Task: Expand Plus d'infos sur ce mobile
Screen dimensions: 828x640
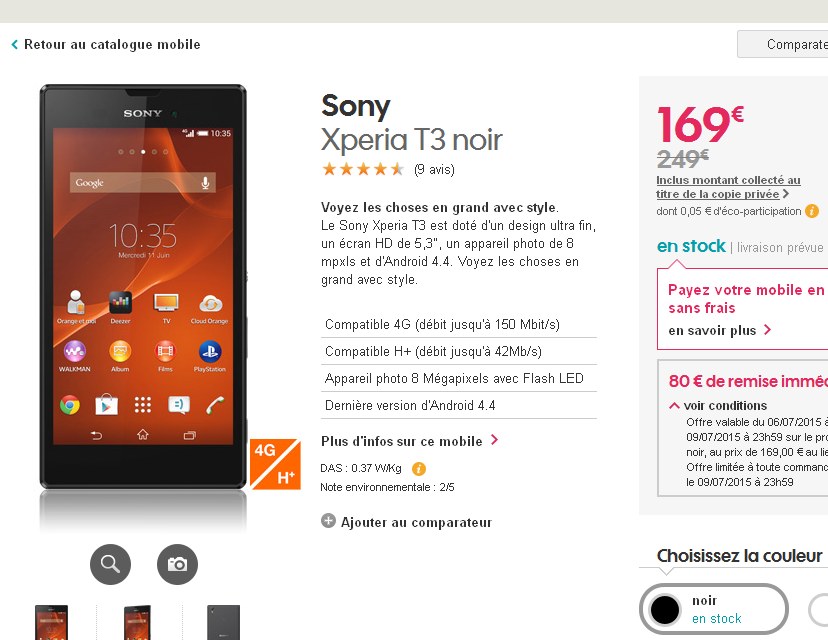Action: point(410,441)
